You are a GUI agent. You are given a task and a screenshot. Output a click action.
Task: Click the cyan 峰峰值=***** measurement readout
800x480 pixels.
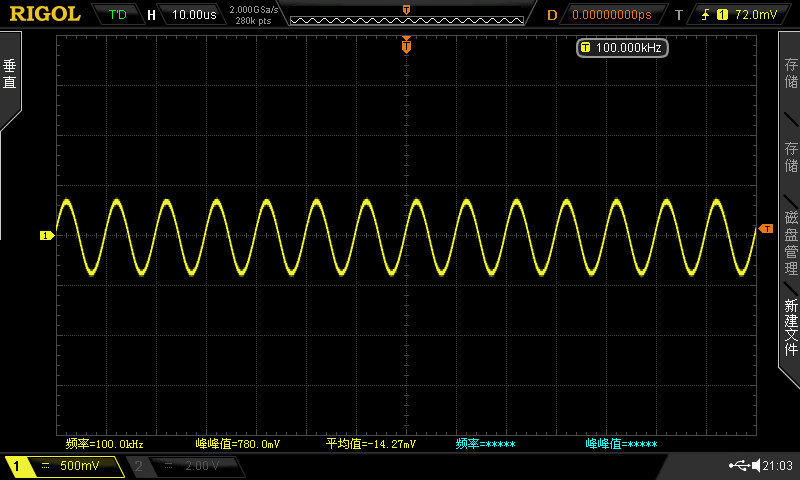pos(621,444)
